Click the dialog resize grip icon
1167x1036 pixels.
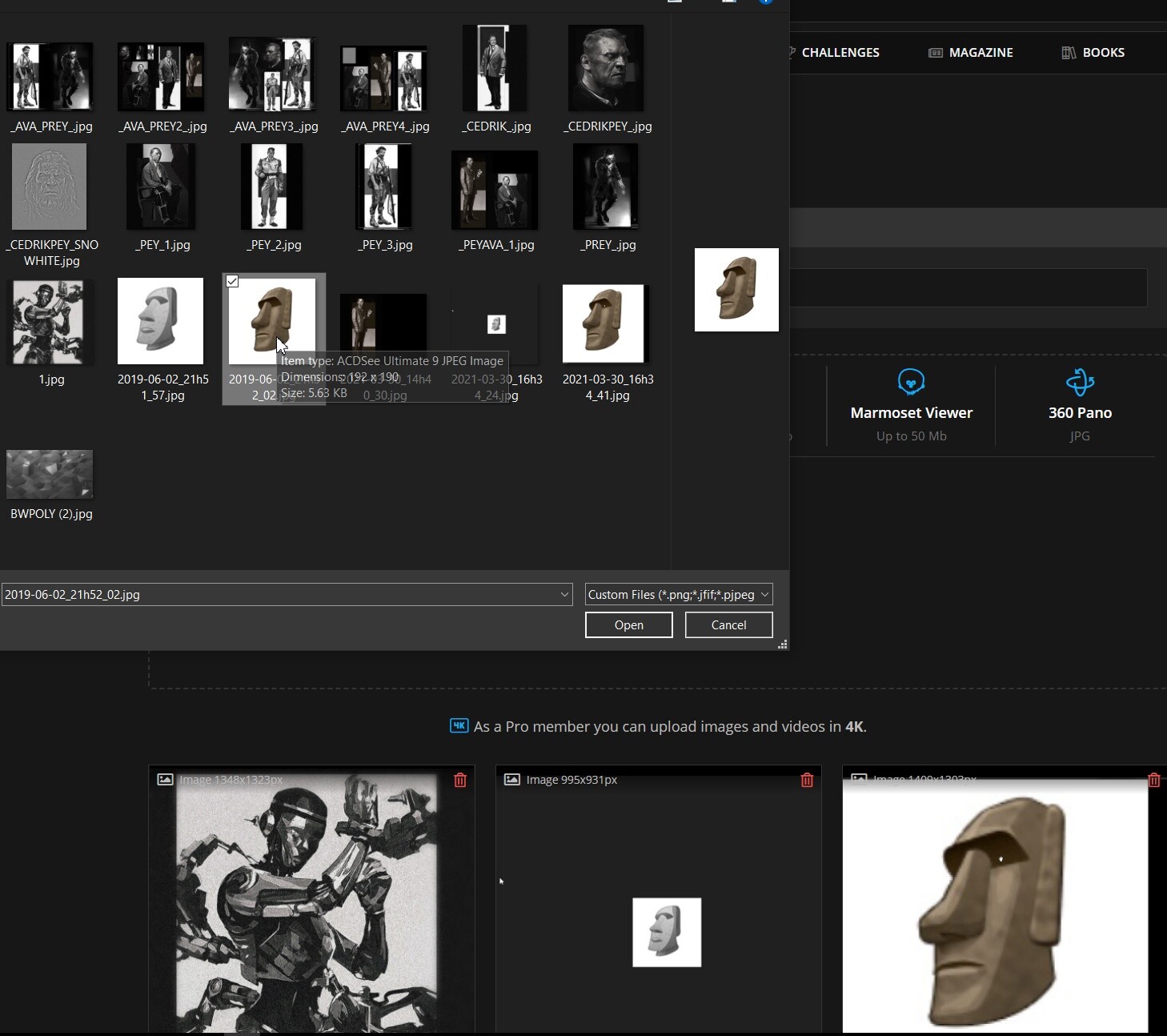783,644
